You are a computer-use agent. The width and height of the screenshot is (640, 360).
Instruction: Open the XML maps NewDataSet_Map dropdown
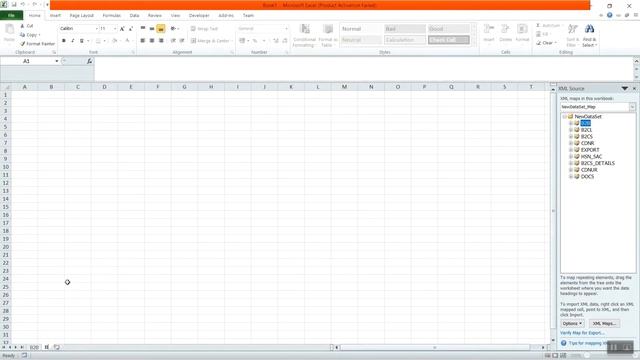pyautogui.click(x=632, y=107)
